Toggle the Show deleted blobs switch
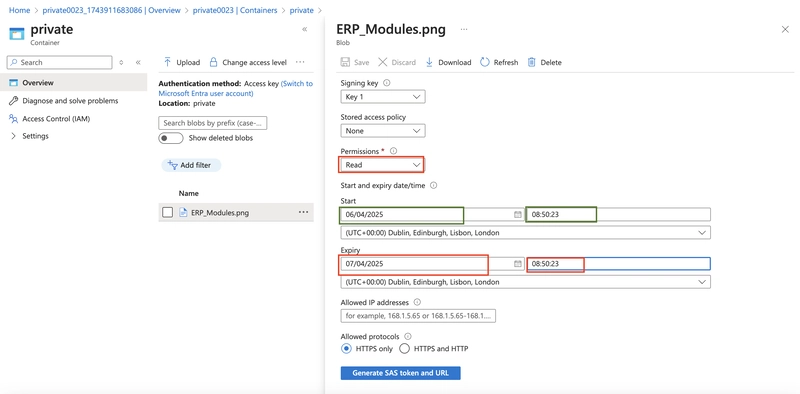The height and width of the screenshot is (394, 800). tap(170, 138)
